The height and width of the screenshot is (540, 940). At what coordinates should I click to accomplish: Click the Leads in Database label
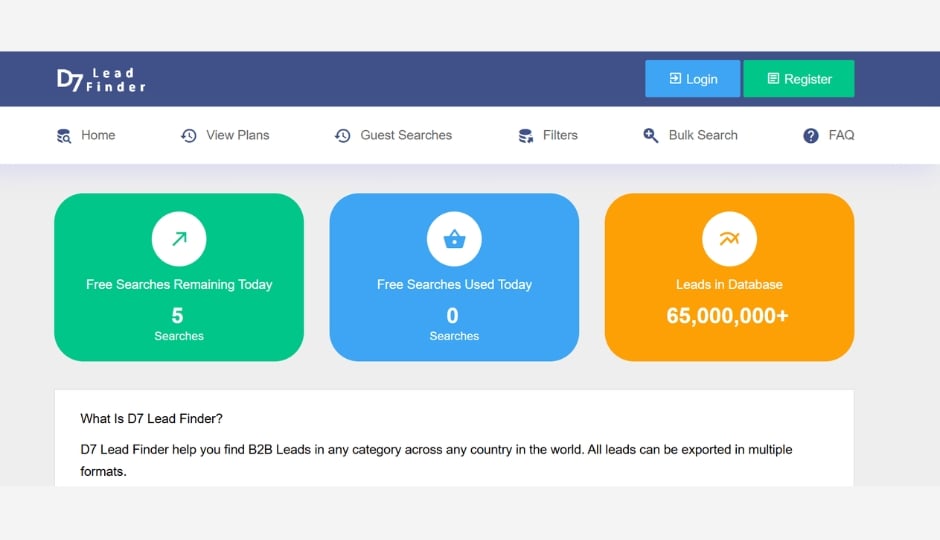[729, 284]
